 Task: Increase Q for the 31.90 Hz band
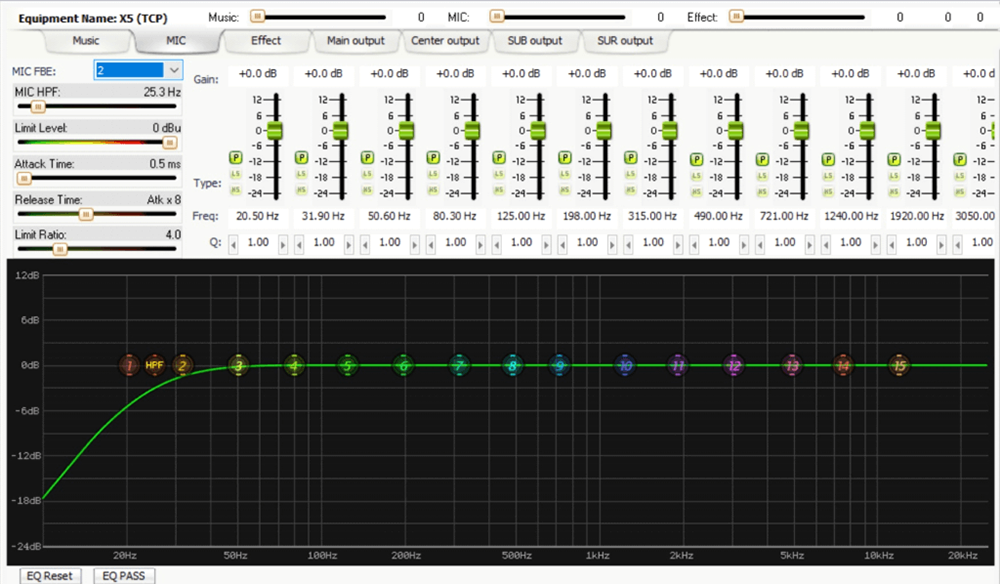[349, 244]
